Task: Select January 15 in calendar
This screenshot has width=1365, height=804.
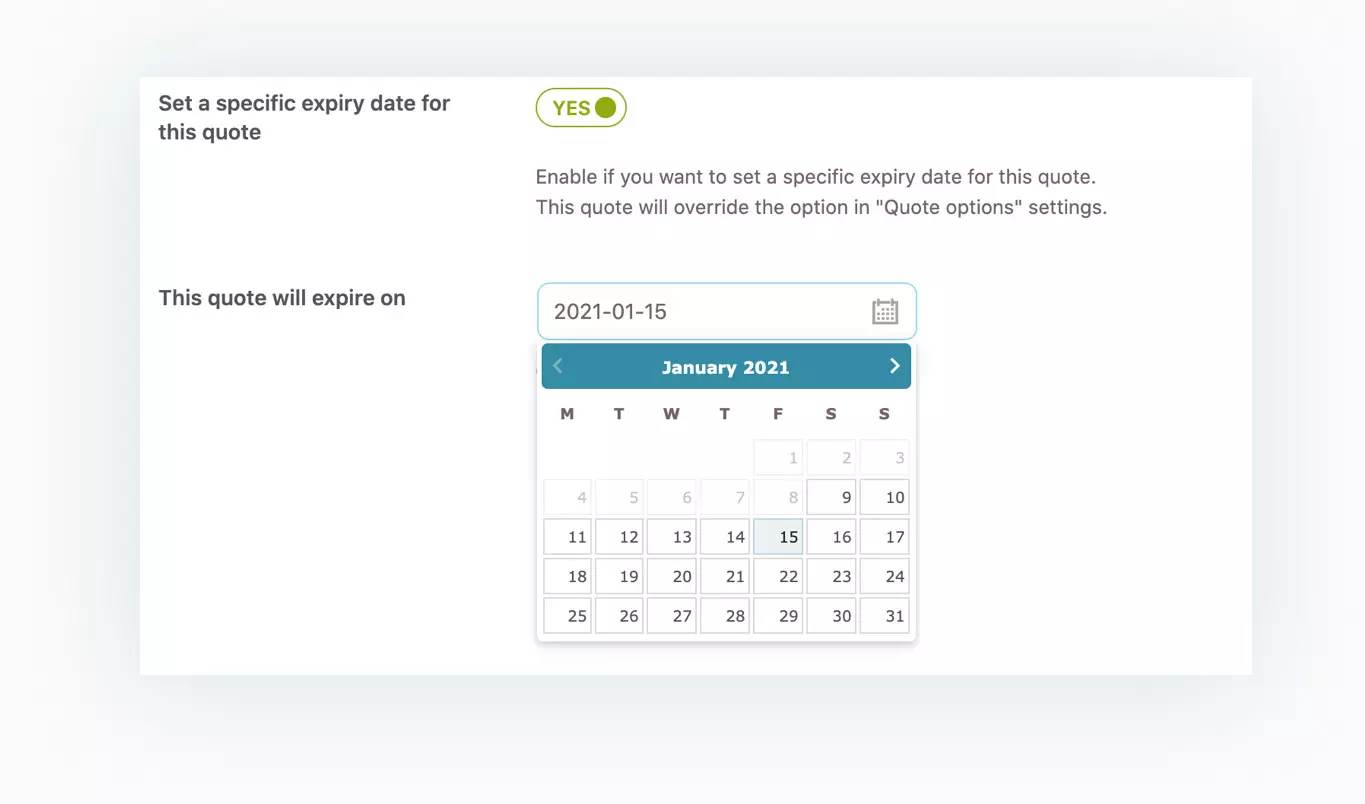Action: (x=778, y=536)
